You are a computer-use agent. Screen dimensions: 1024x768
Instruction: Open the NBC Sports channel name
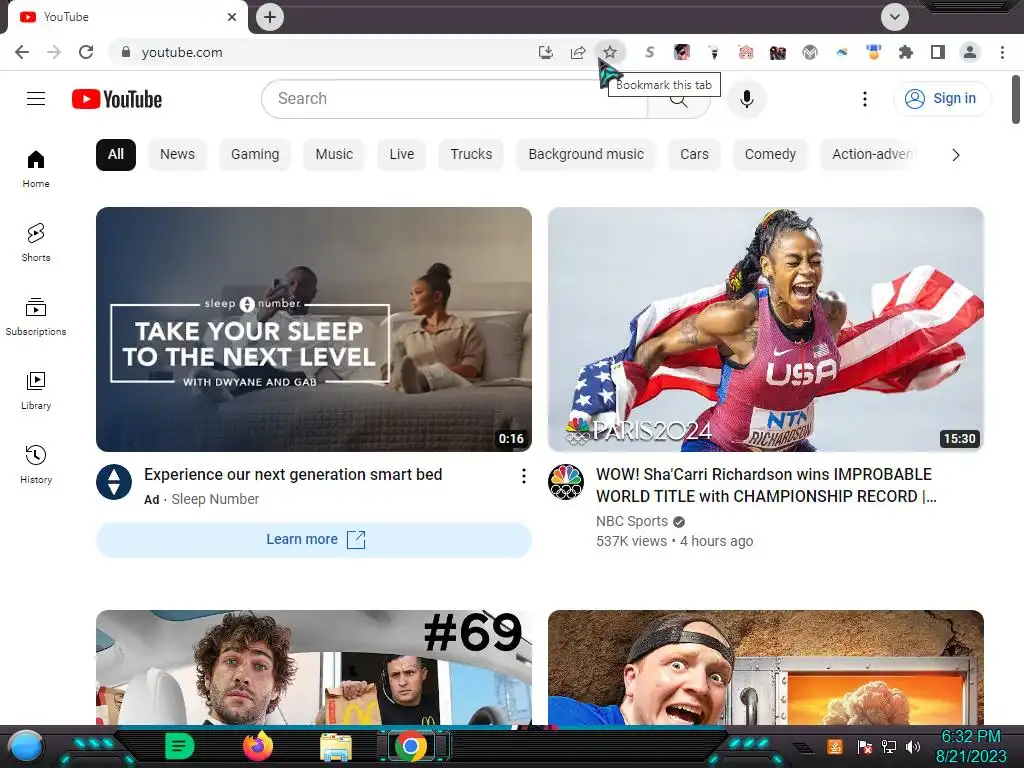(632, 521)
